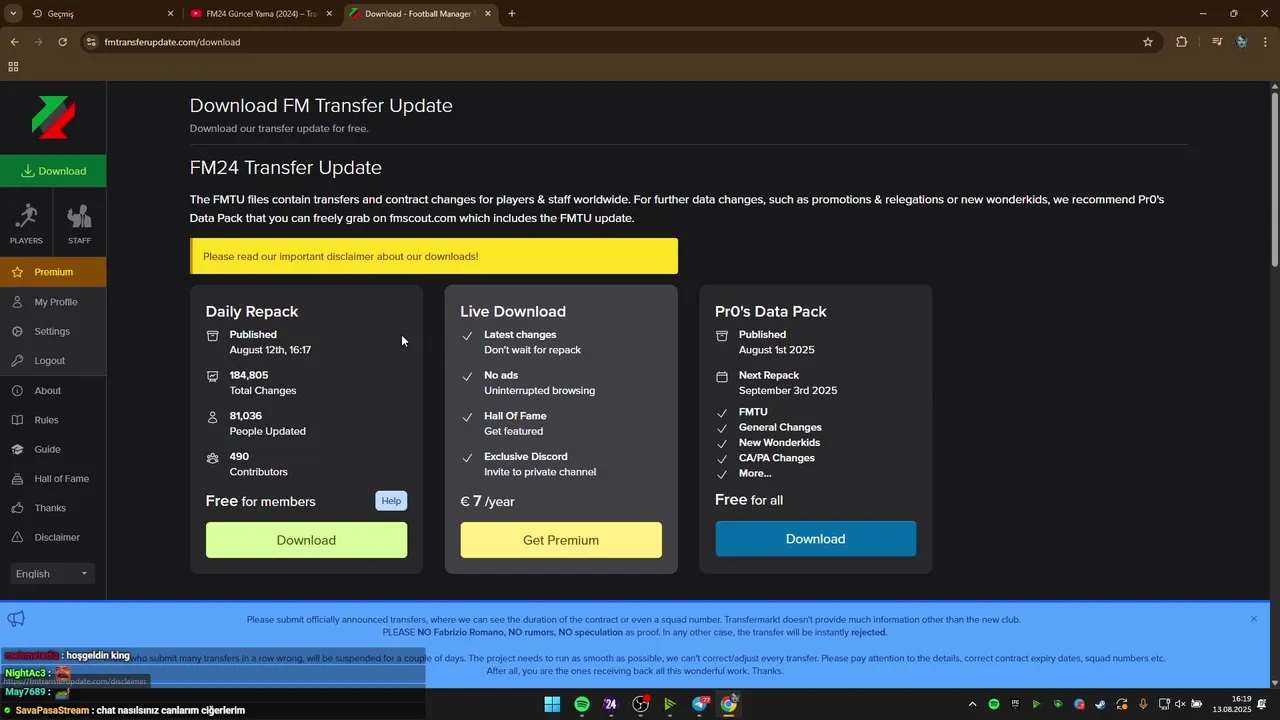The height and width of the screenshot is (720, 1280).
Task: Open Football Manager 24 from taskbar
Action: 611,704
